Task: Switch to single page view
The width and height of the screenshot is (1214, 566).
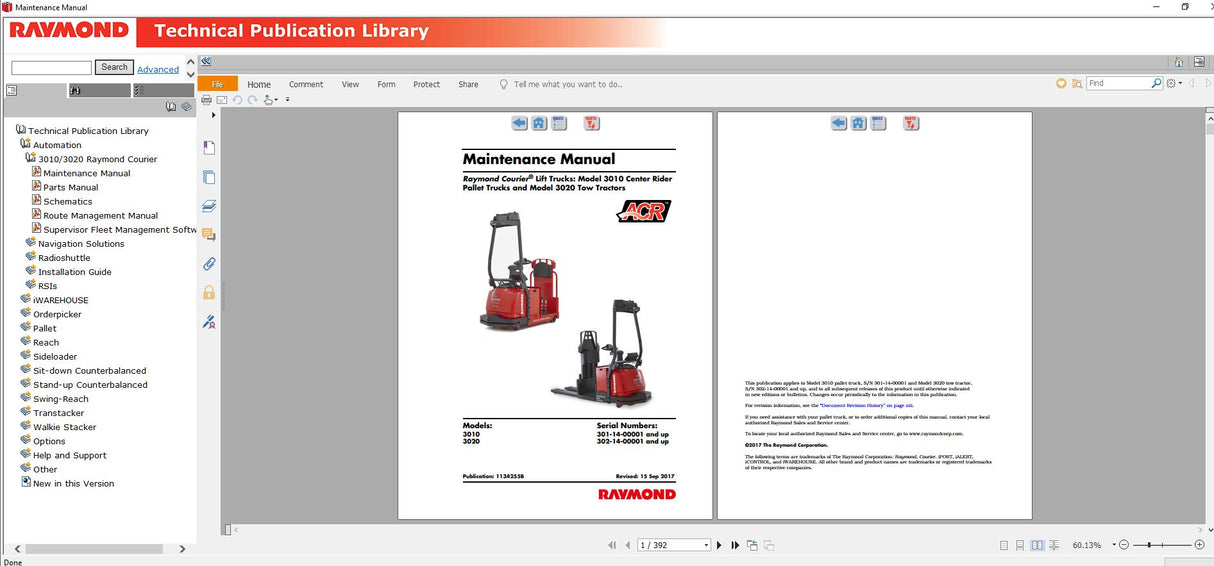Action: pyautogui.click(x=1004, y=545)
